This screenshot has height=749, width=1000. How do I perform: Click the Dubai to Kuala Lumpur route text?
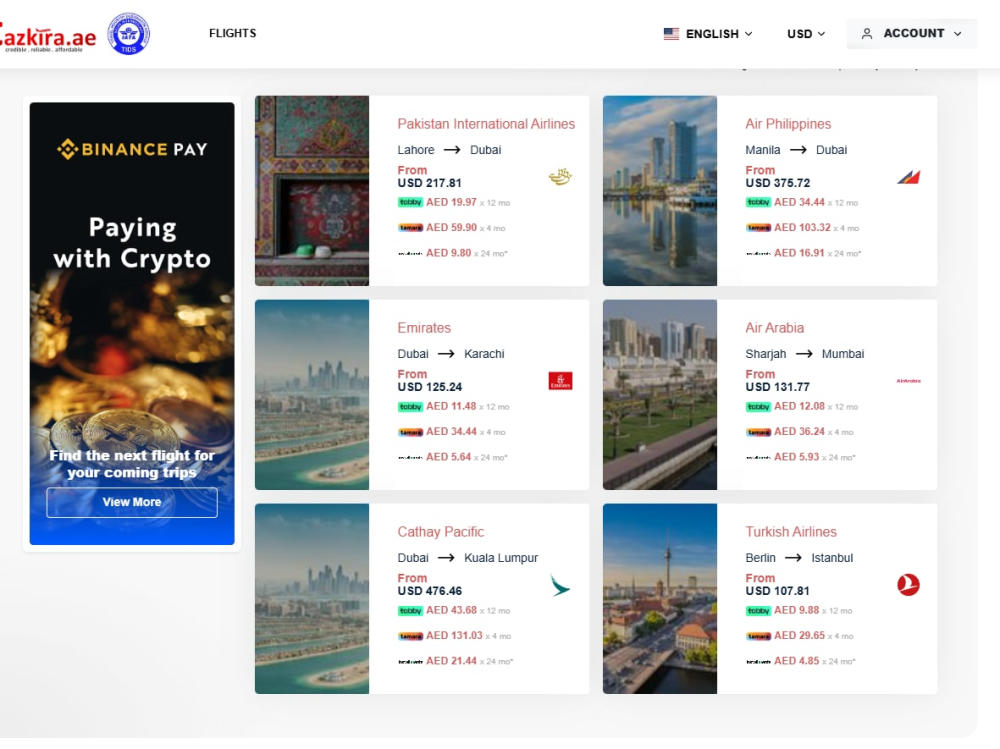click(467, 558)
